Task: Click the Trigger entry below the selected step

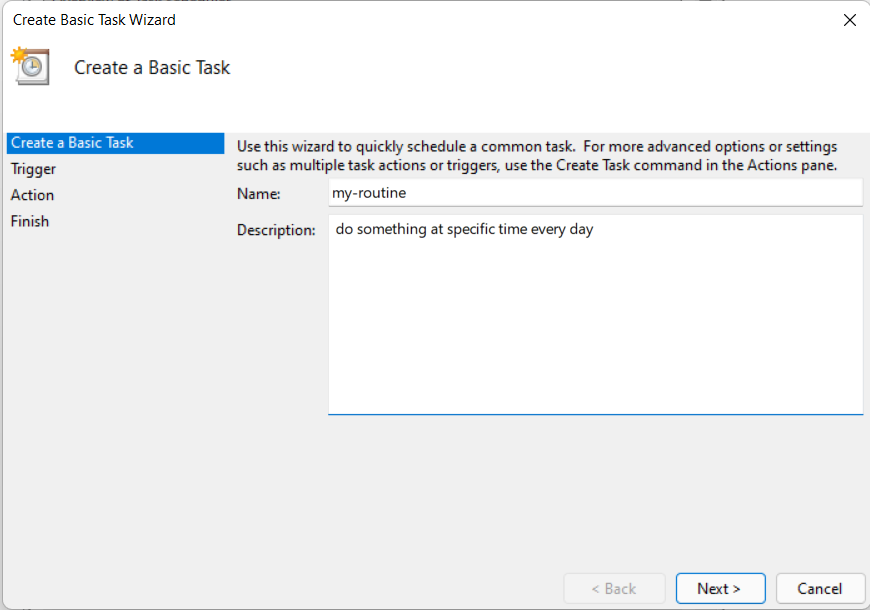Action: click(x=33, y=168)
